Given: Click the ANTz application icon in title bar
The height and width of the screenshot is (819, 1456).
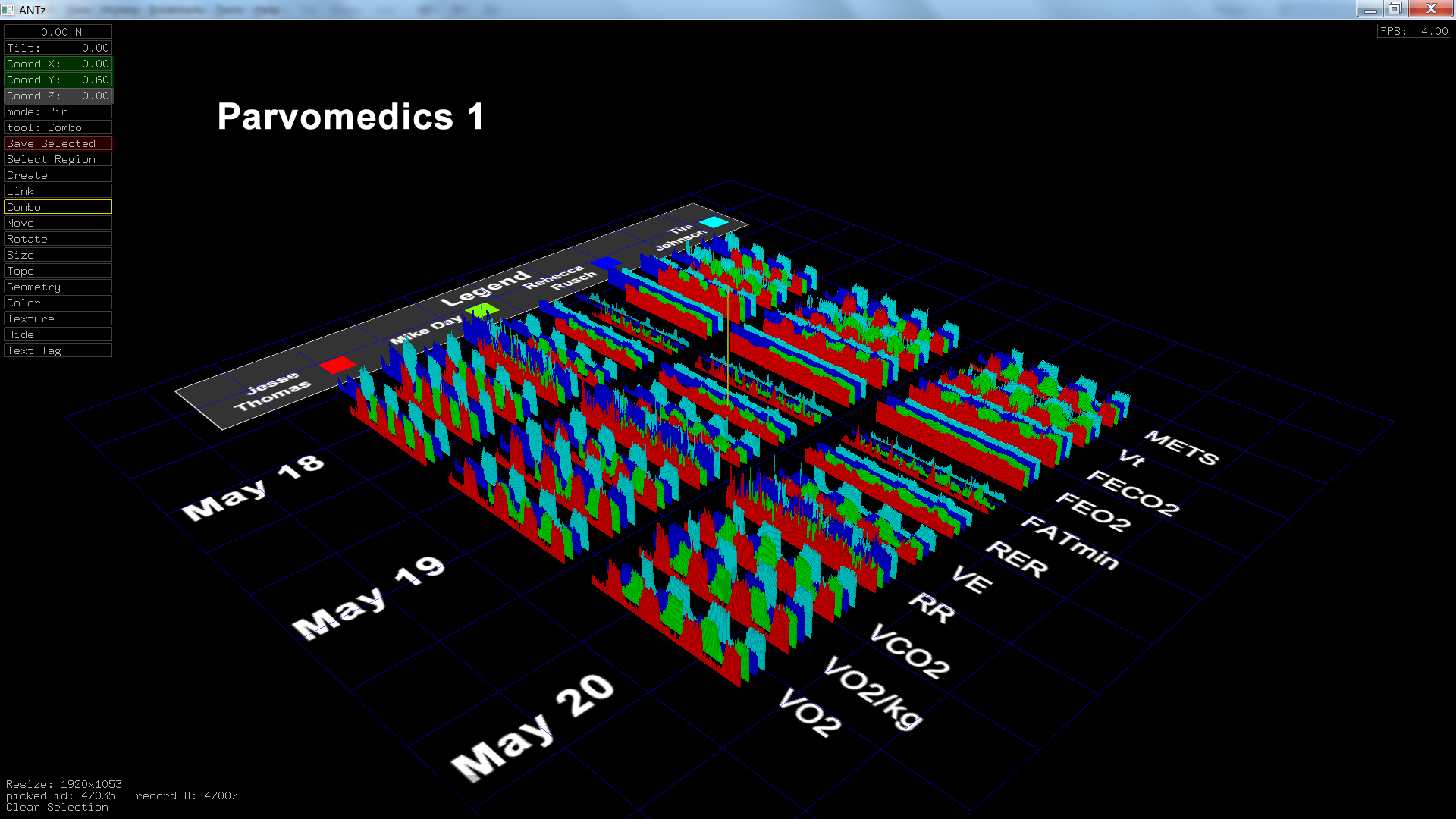Looking at the screenshot, I should tap(8, 9).
